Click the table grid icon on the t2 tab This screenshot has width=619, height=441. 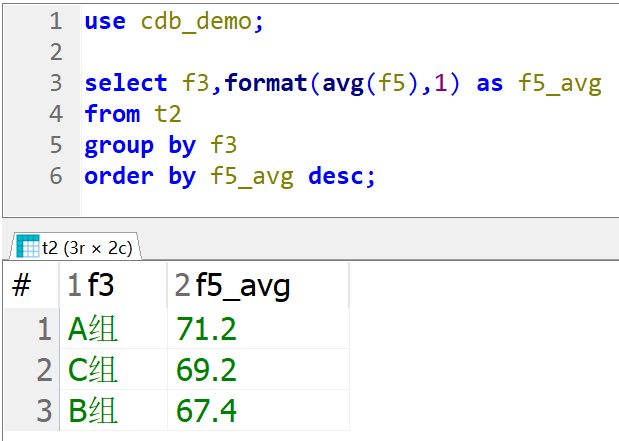27,246
